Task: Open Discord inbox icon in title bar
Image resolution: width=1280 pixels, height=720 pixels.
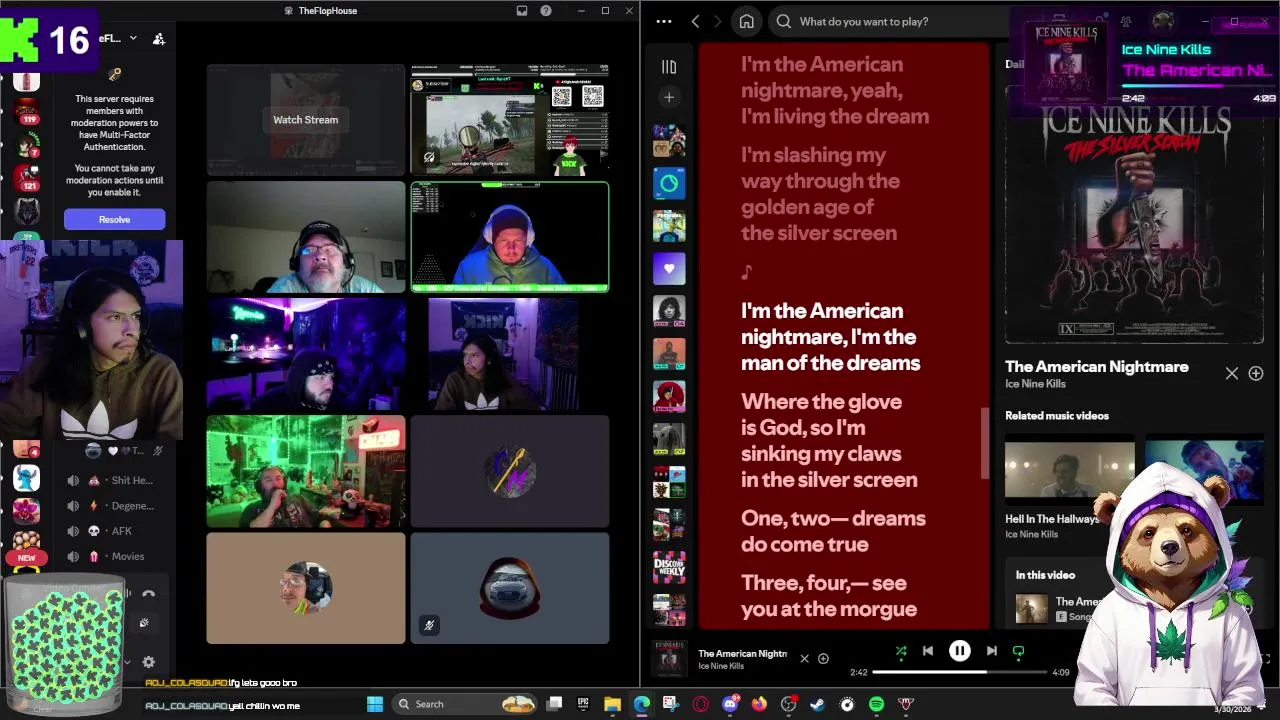Action: tap(522, 11)
